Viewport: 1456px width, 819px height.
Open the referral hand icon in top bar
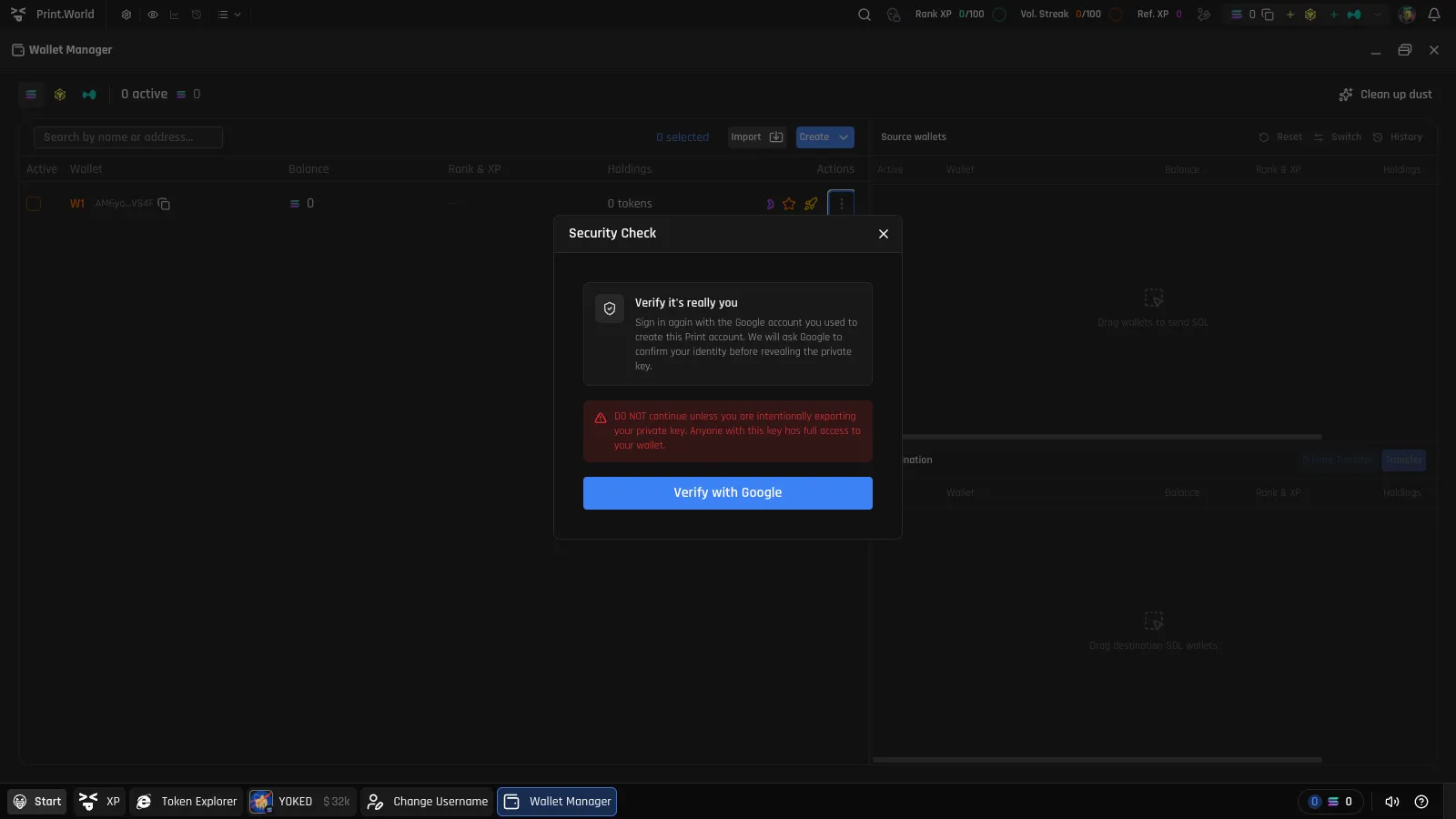pyautogui.click(x=1204, y=15)
